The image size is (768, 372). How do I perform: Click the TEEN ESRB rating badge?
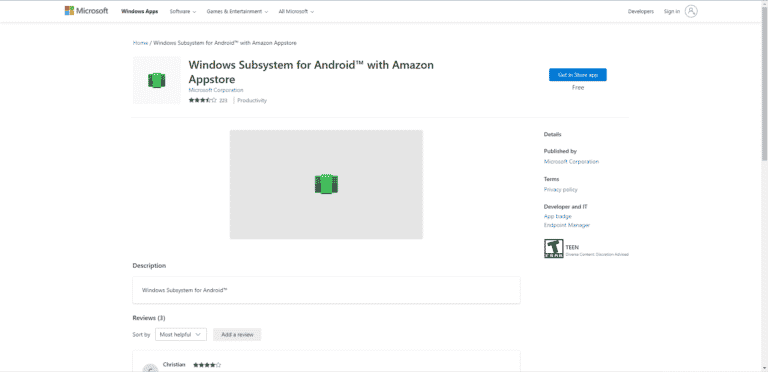tap(553, 249)
